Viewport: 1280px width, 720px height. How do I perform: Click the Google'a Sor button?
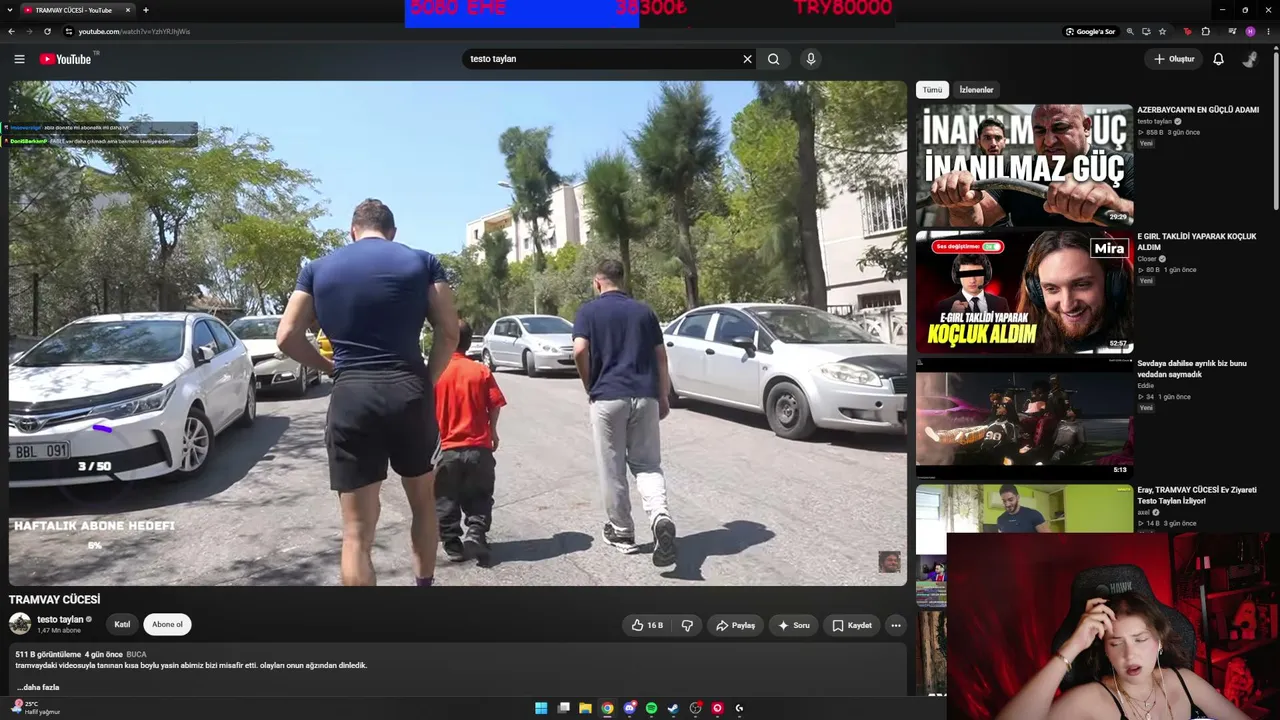tap(1090, 31)
